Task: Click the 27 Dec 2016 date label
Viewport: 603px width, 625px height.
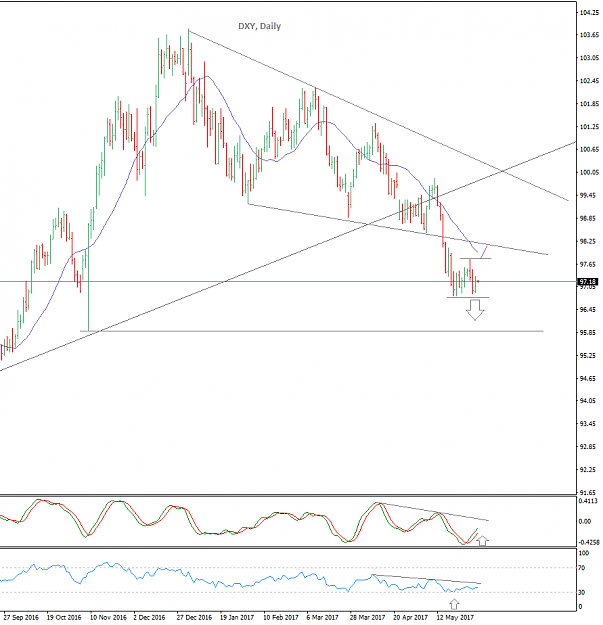Action: [x=194, y=617]
